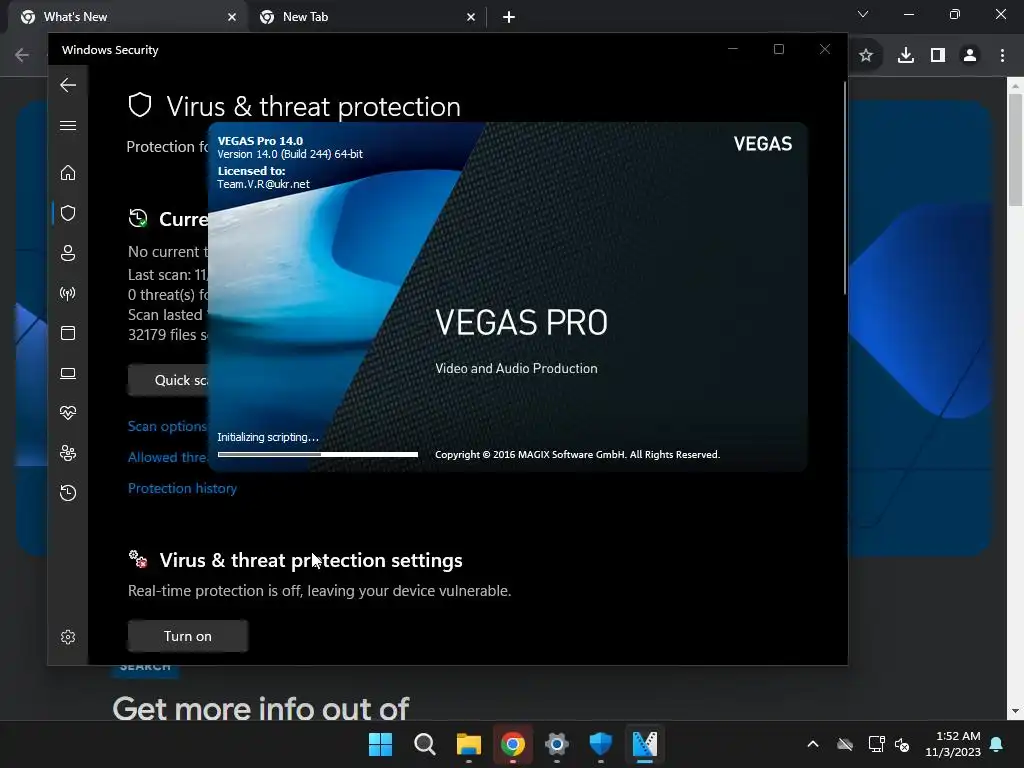This screenshot has width=1024, height=768.
Task: Click Windows Security taskbar icon
Action: 600,744
